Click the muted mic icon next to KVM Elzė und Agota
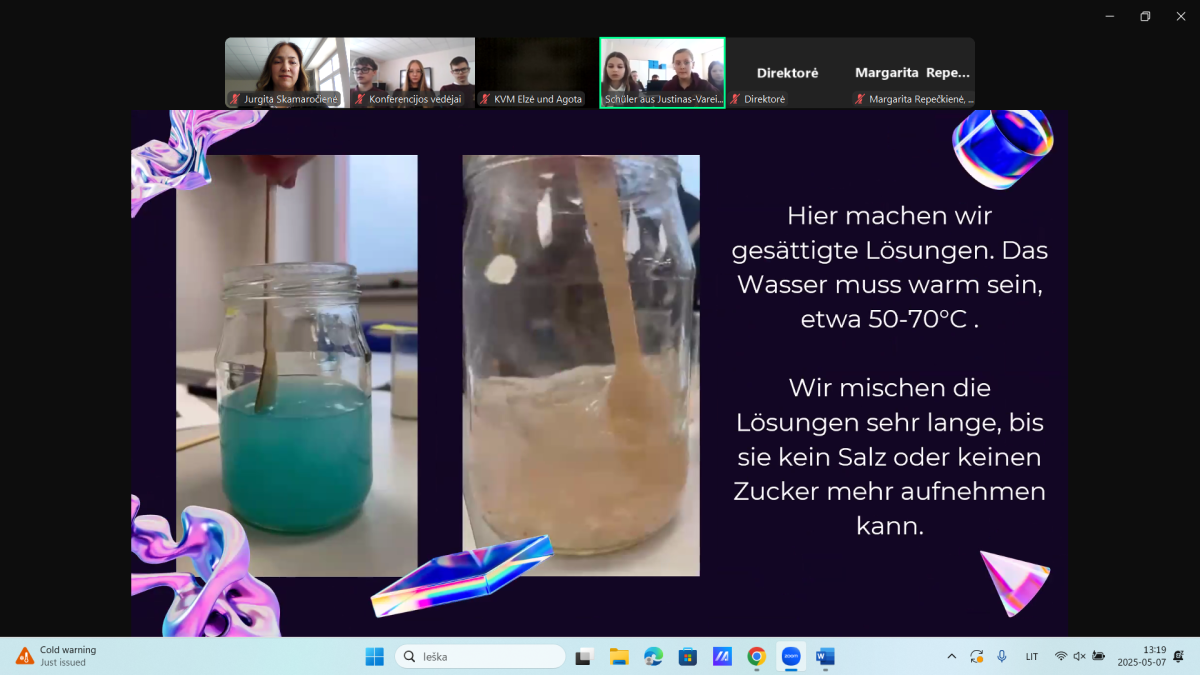 [485, 99]
